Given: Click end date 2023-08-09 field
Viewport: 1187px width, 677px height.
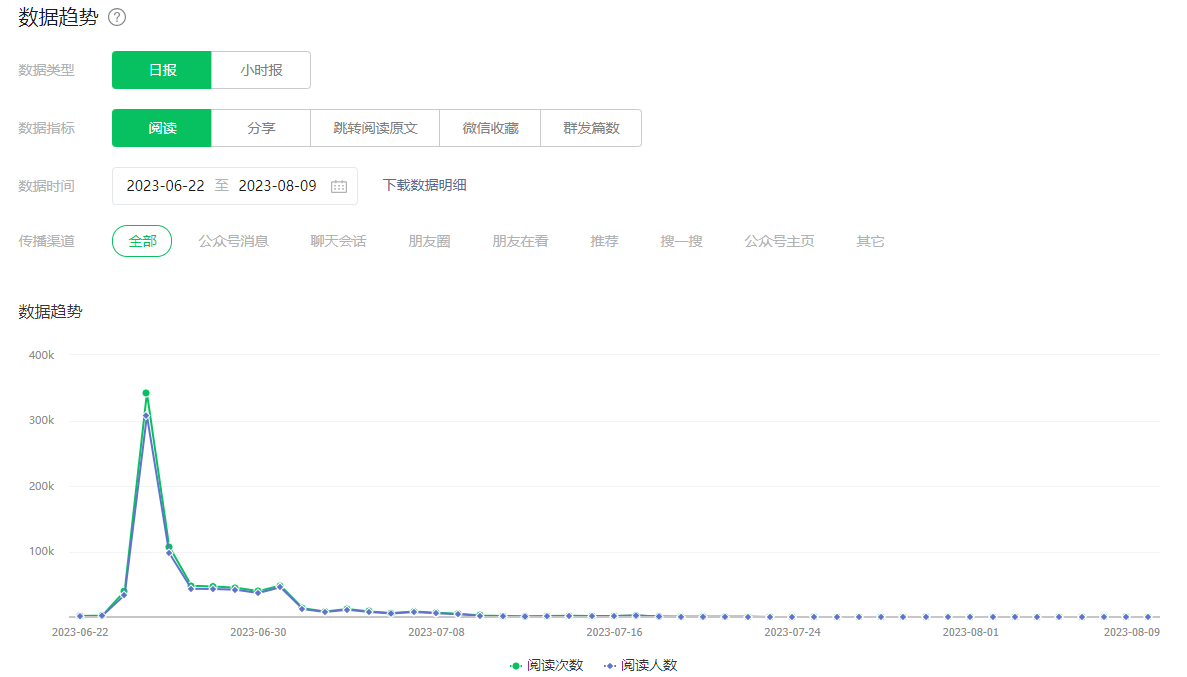Looking at the screenshot, I should click(277, 186).
